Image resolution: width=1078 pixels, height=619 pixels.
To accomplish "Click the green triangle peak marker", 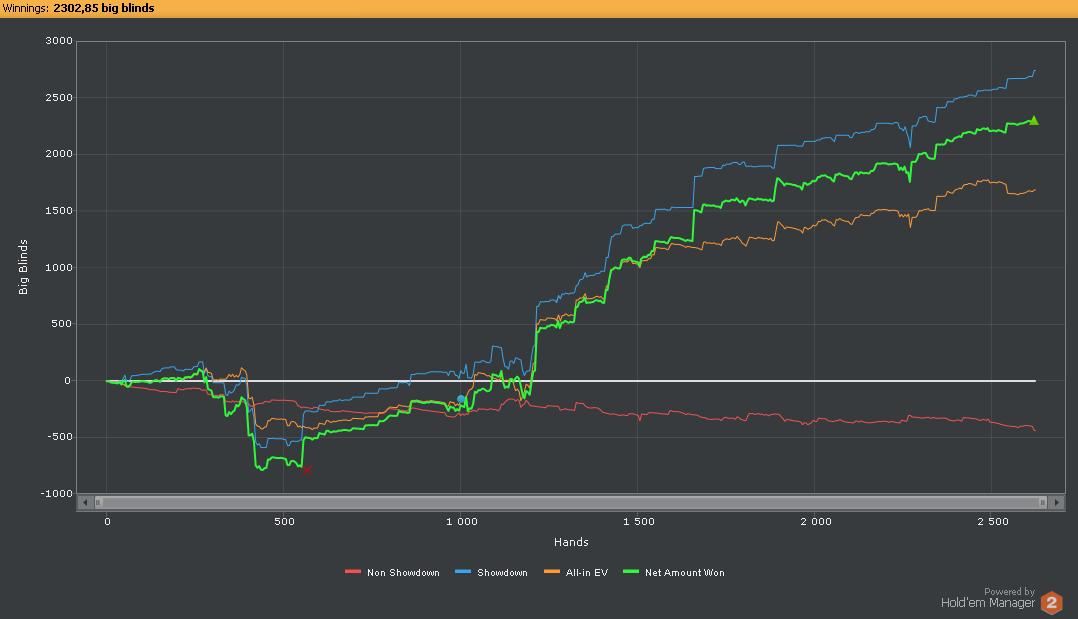I will point(1033,120).
